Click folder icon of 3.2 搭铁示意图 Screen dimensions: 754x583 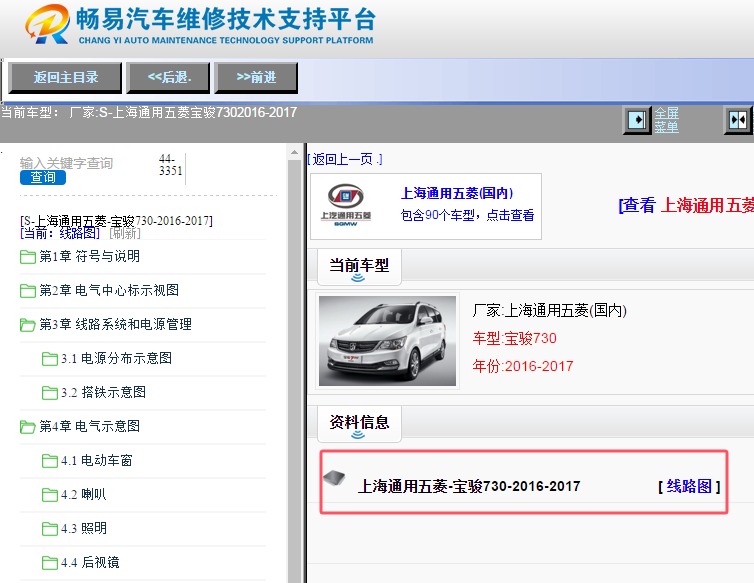point(50,393)
